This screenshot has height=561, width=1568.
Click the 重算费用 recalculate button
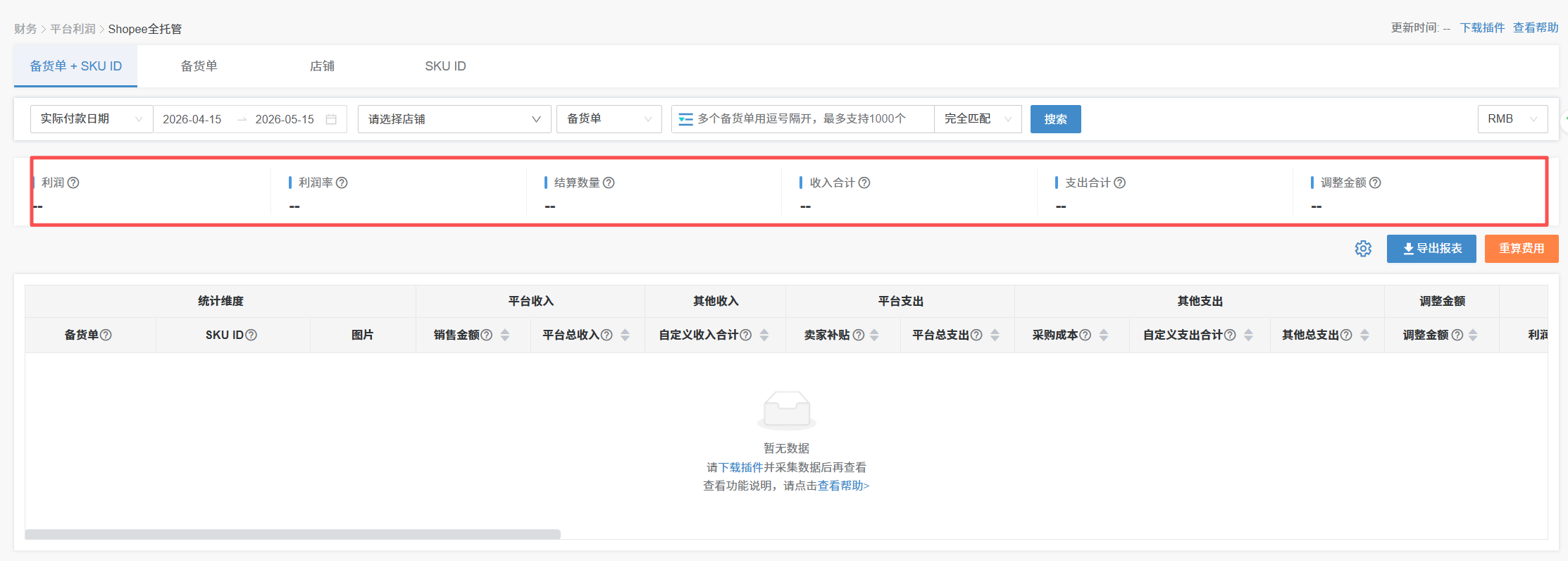[1522, 249]
